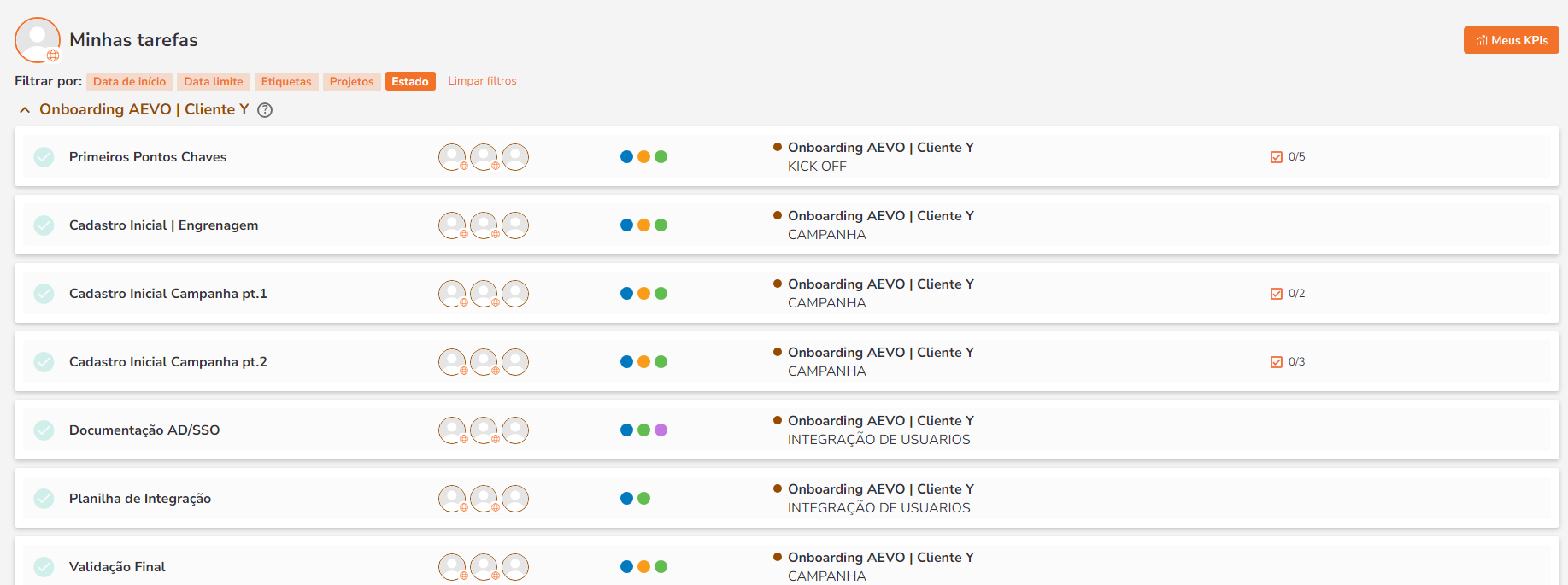1568x585 pixels.
Task: Open the 0/2 checklist of Campanha pt.1
Action: tap(1288, 294)
